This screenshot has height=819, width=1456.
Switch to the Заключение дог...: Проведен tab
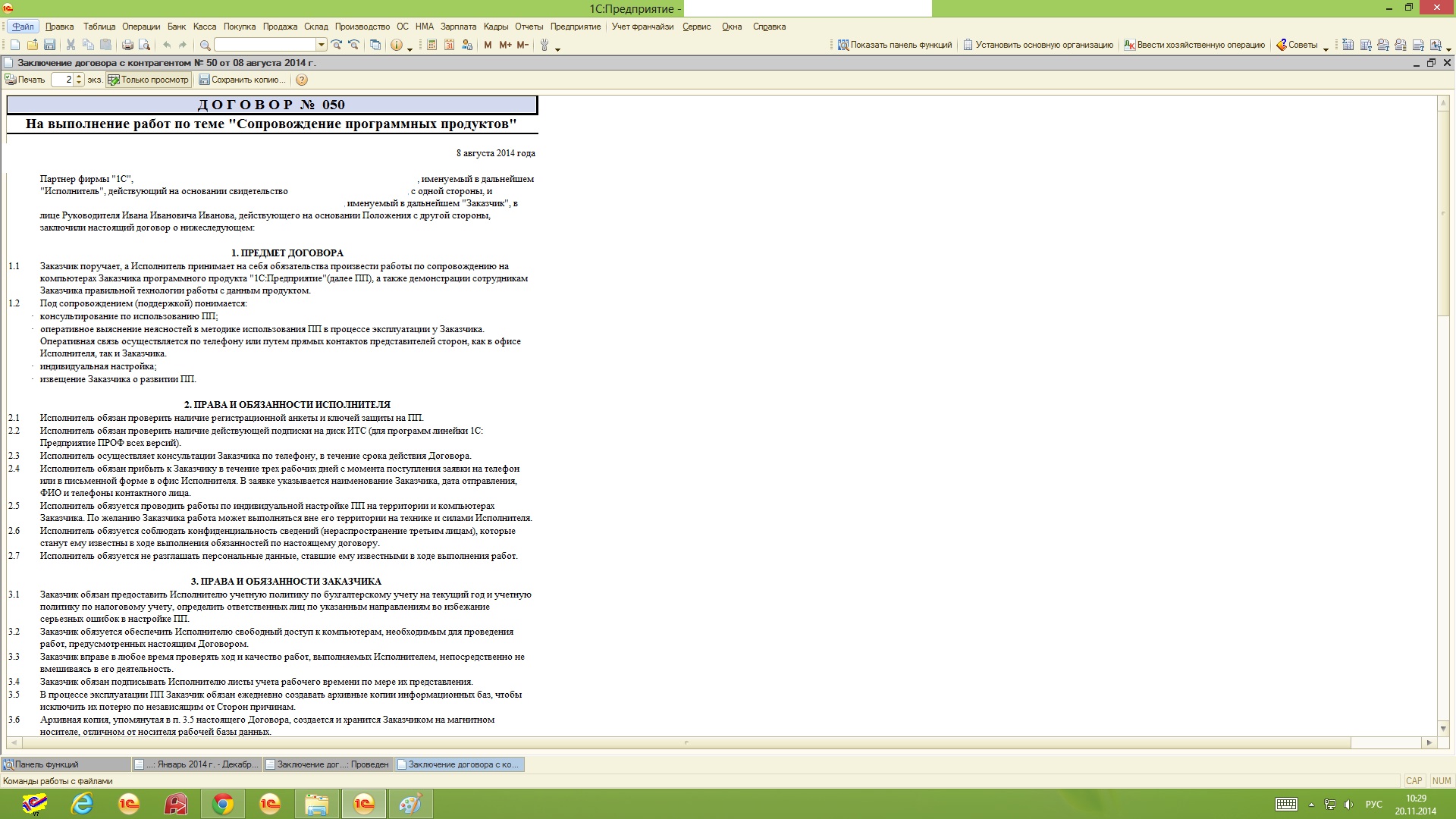[x=328, y=764]
